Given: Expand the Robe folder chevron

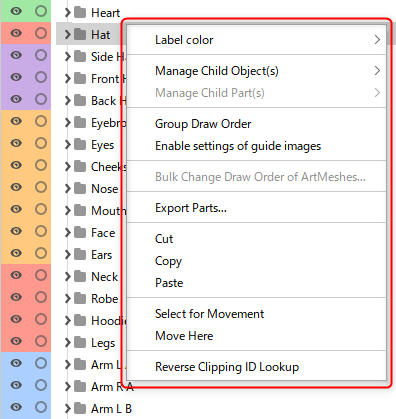Looking at the screenshot, I should pos(68,298).
